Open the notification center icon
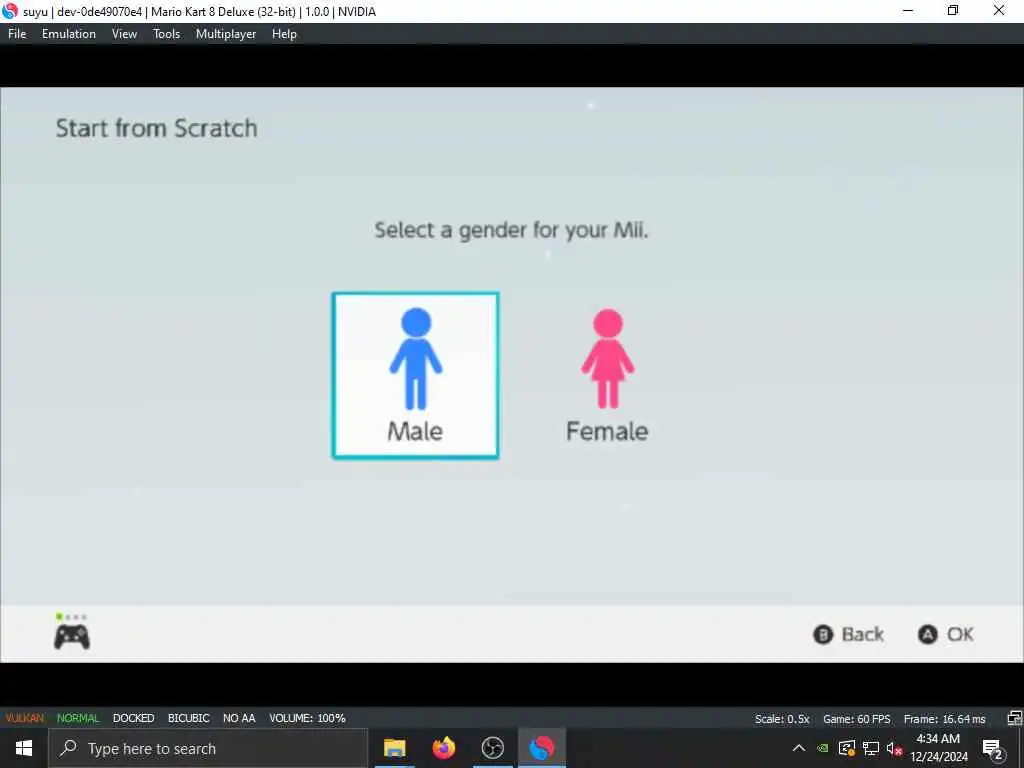Viewport: 1024px width, 768px height. click(x=993, y=748)
